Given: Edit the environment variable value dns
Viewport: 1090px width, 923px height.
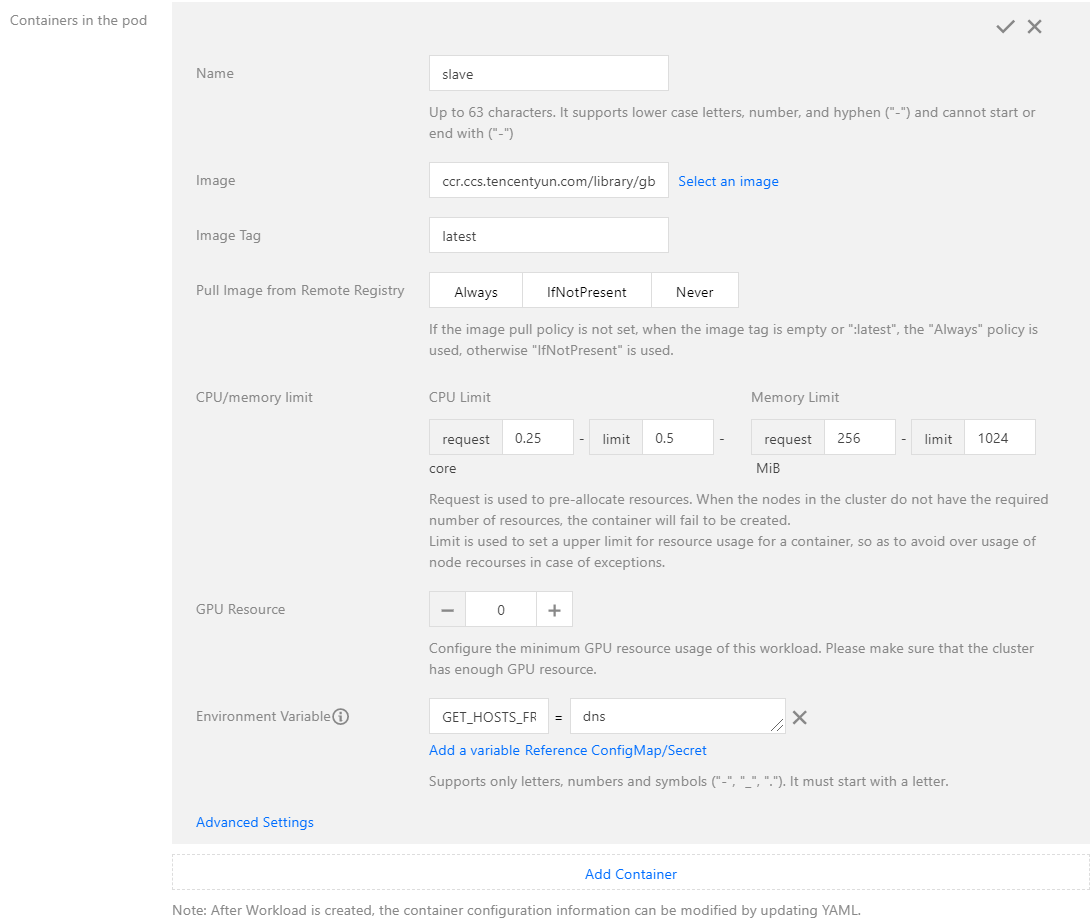Looking at the screenshot, I should (x=677, y=717).
